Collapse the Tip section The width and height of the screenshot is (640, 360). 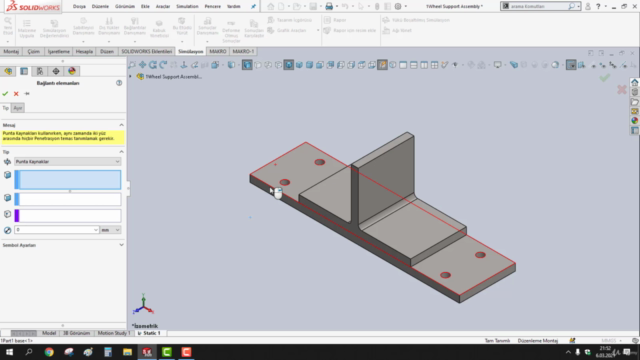121,152
